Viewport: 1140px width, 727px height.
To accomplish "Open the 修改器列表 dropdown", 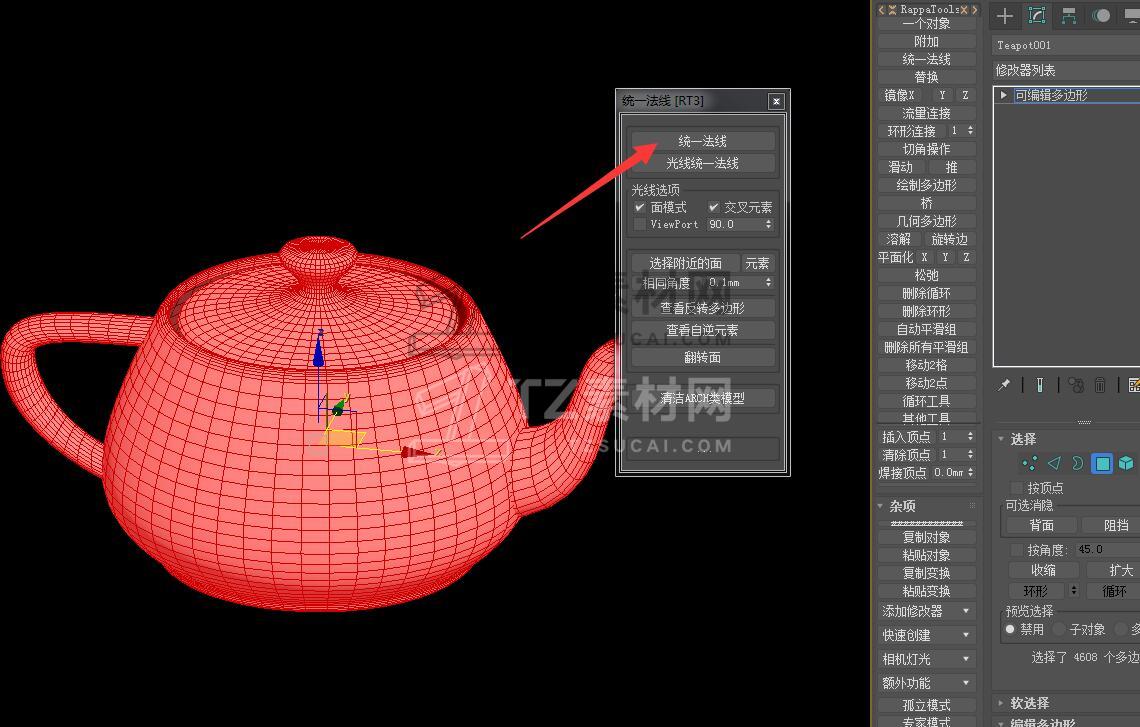I will click(1066, 71).
